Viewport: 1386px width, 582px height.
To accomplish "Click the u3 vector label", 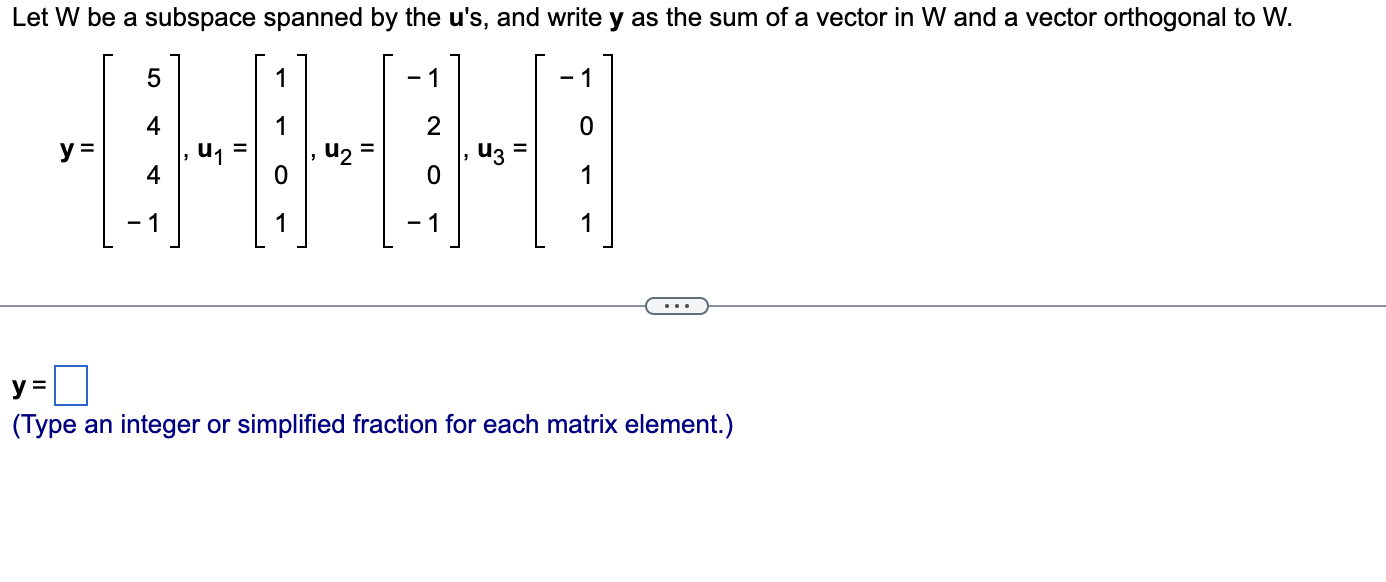I will (490, 150).
